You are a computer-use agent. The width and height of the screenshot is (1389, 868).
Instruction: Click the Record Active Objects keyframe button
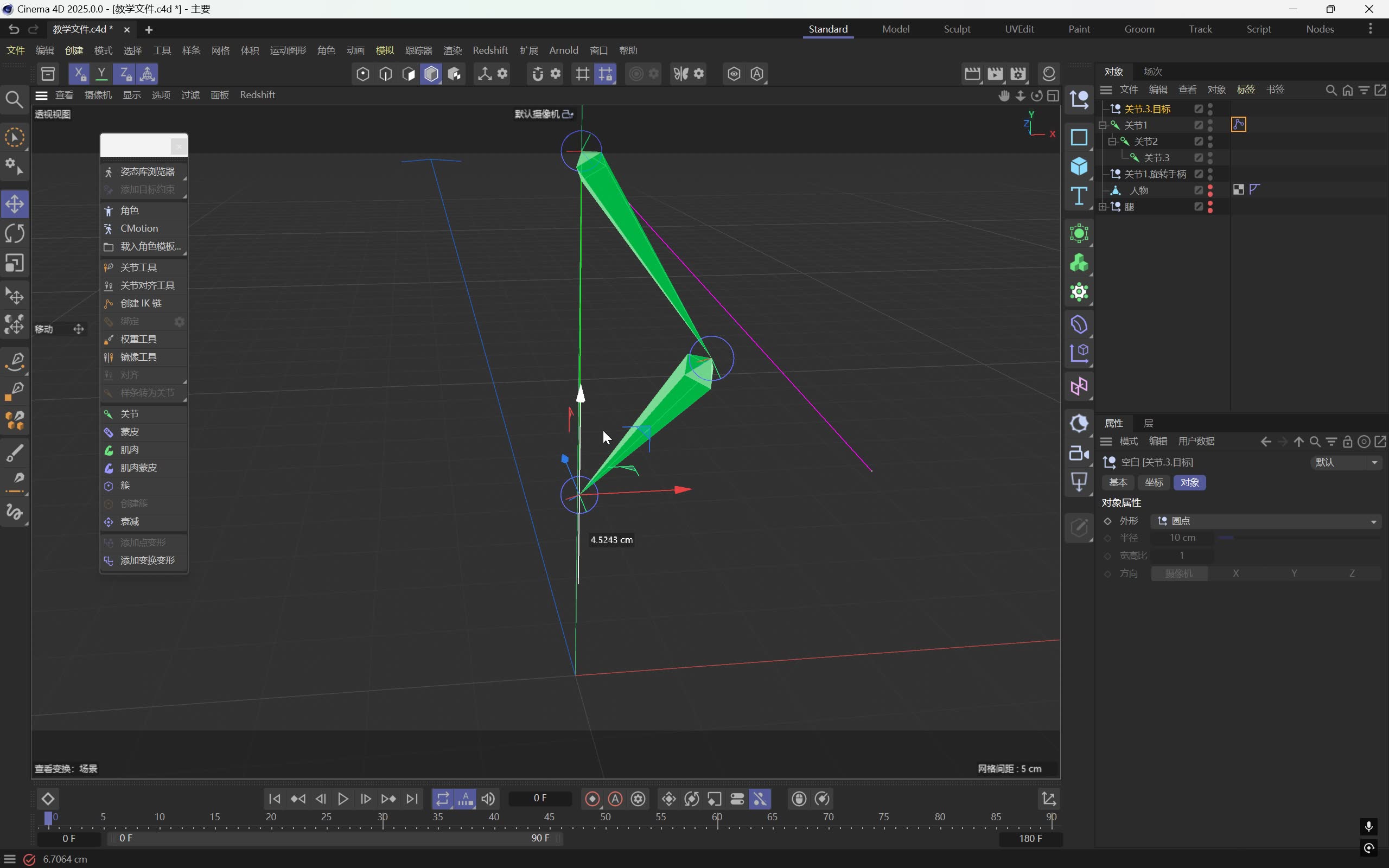coord(592,799)
